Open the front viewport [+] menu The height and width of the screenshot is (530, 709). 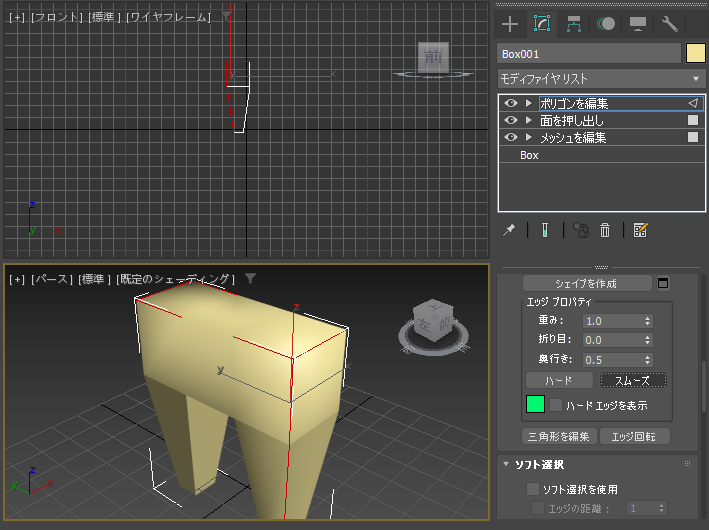pos(16,18)
